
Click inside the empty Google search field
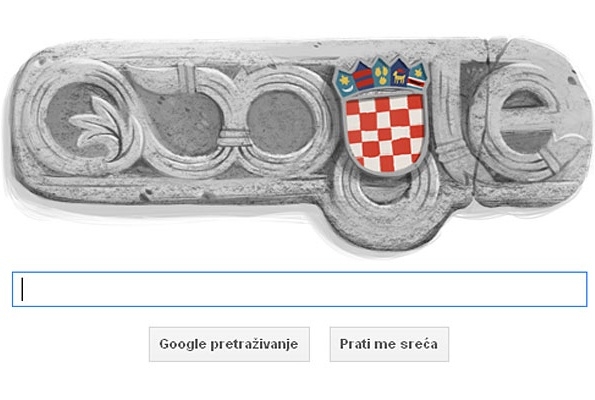point(299,289)
